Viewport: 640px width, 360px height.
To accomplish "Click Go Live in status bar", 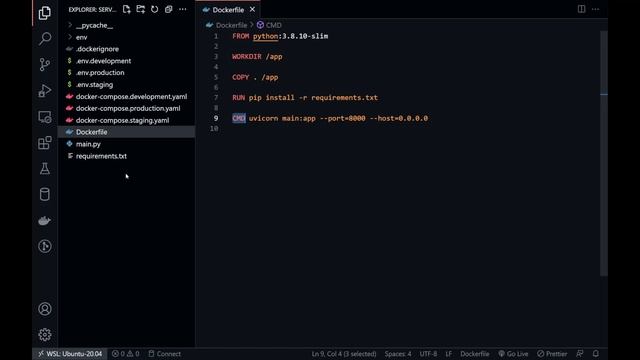I will point(513,354).
